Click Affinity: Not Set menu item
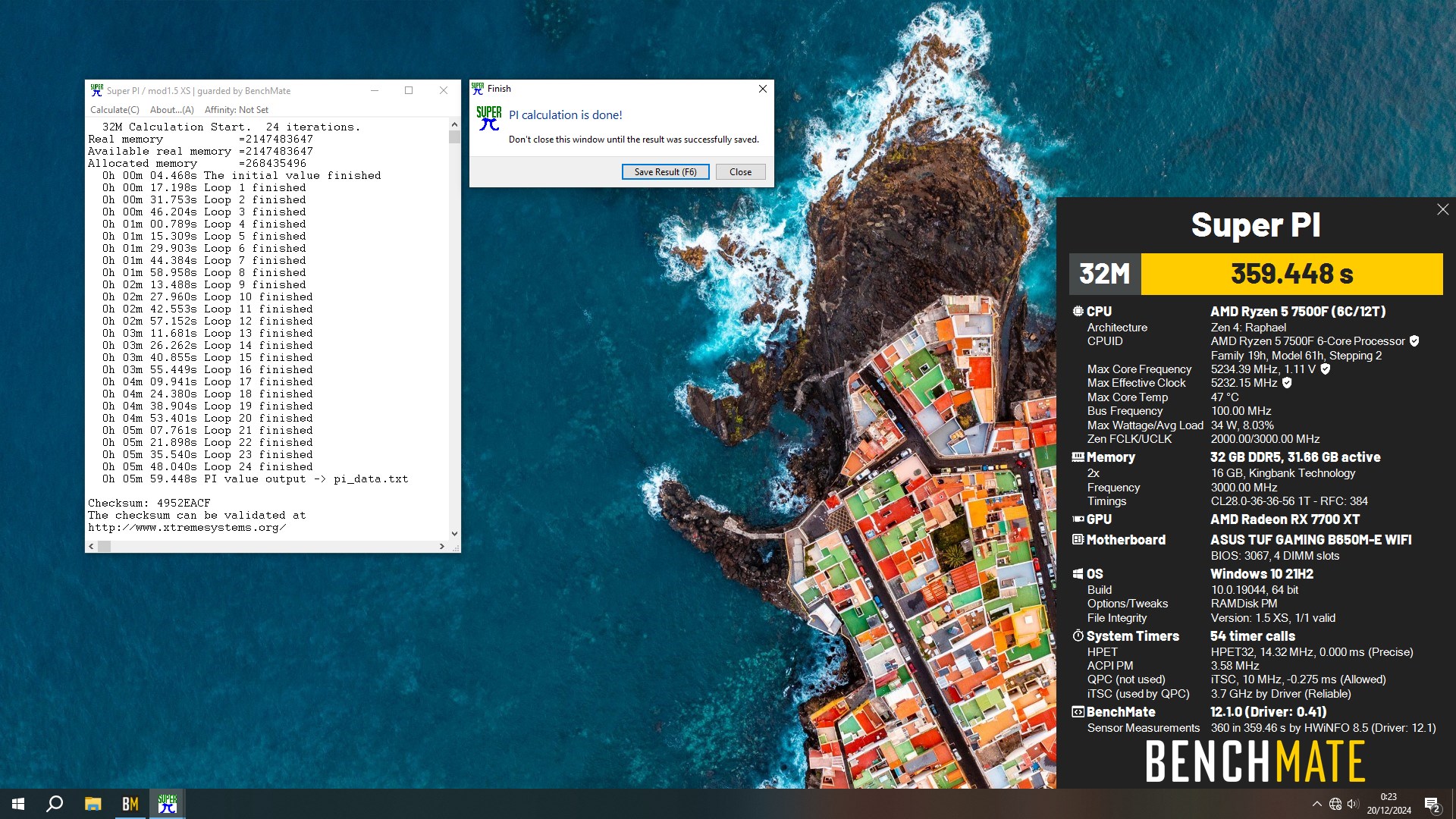Image resolution: width=1456 pixels, height=819 pixels. point(237,110)
